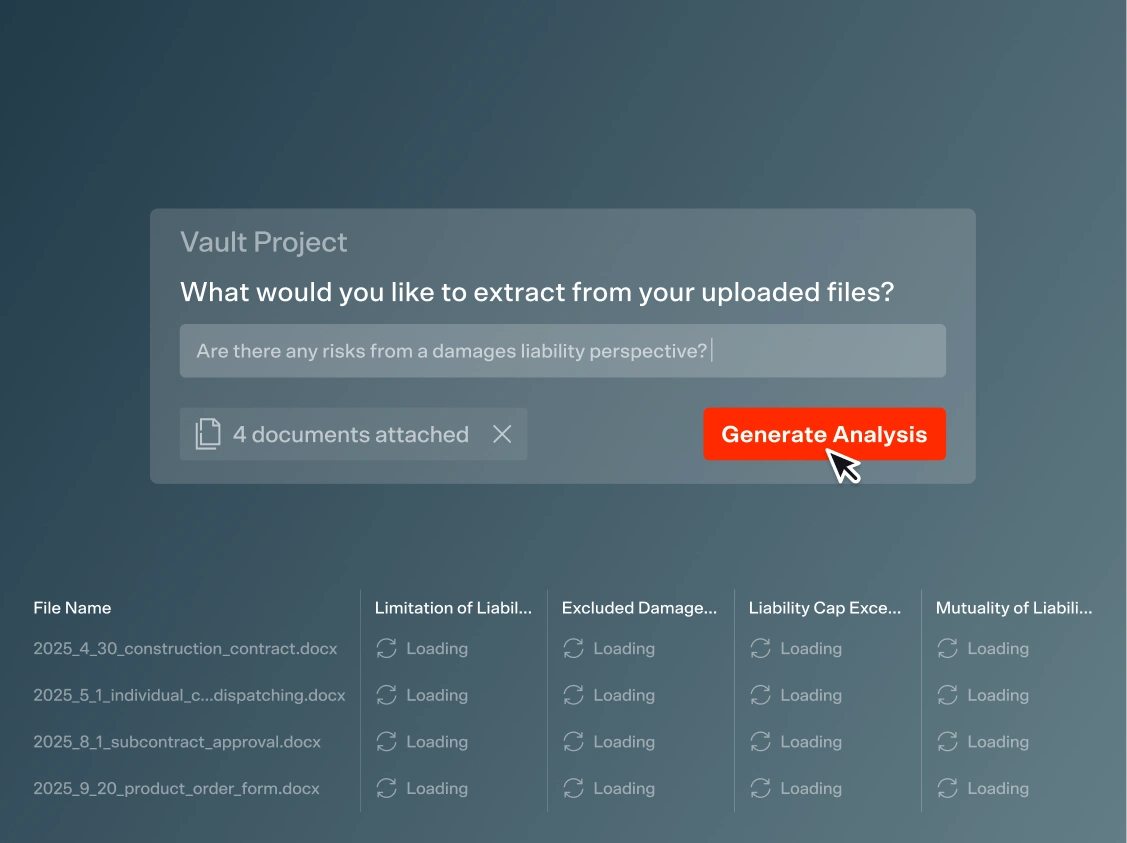The image size is (1127, 843).
Task: Click loading spinner for construction_contract Mutuality column
Action: [947, 648]
